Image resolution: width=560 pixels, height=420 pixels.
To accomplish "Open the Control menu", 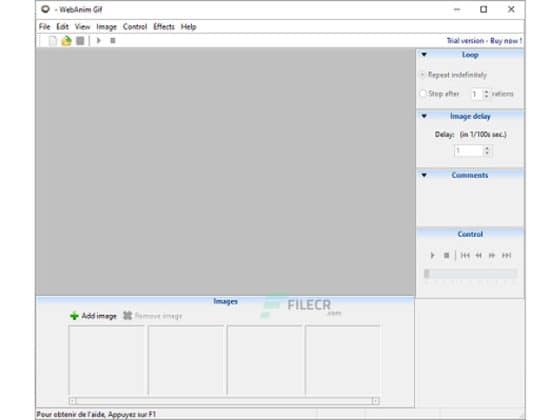I will point(135,27).
